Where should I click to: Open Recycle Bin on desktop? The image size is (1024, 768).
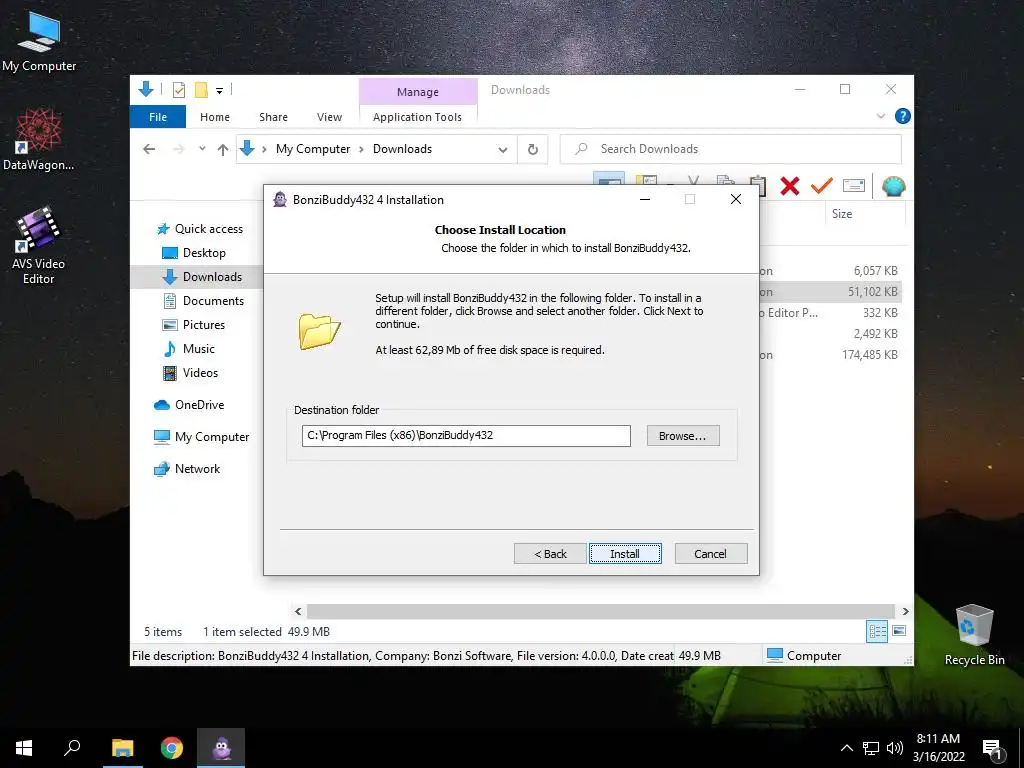[974, 635]
